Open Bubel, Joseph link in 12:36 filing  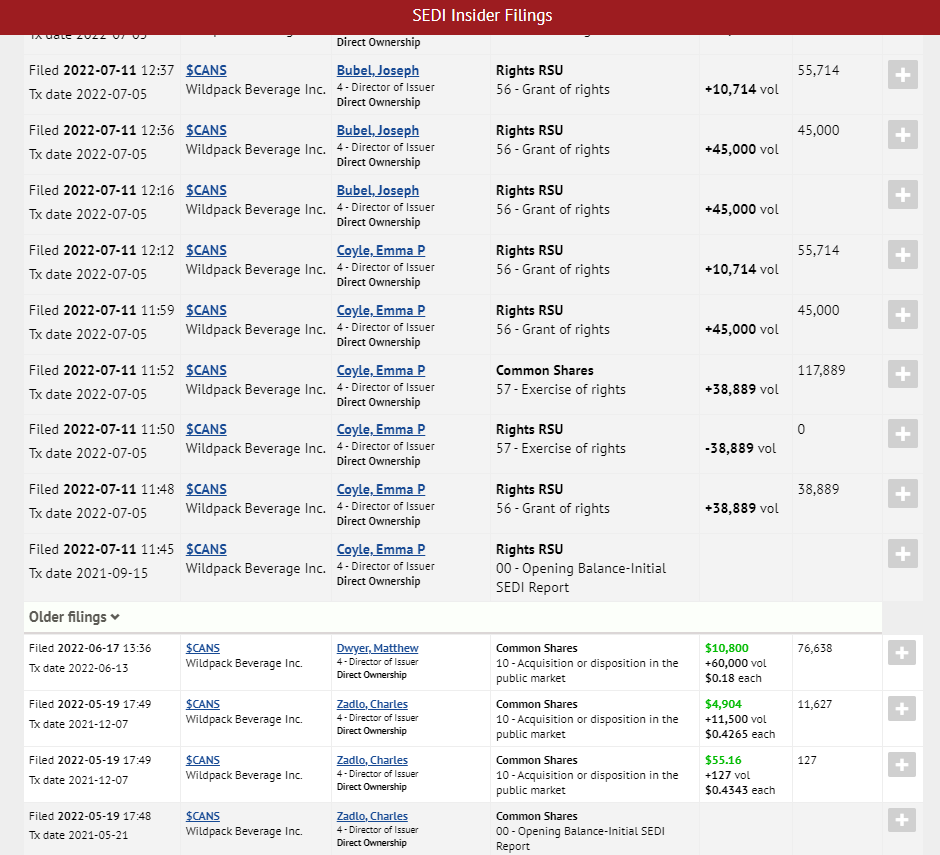(x=378, y=130)
